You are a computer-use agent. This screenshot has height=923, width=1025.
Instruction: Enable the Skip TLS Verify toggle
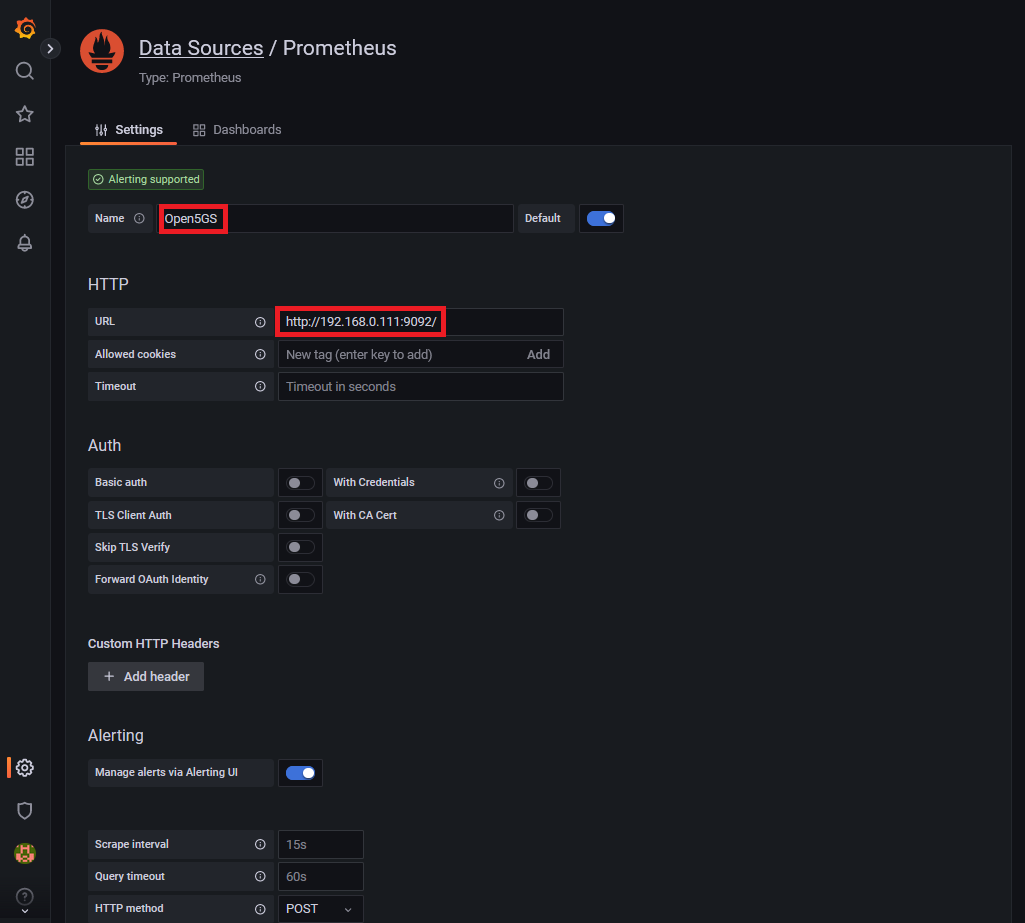pos(301,547)
